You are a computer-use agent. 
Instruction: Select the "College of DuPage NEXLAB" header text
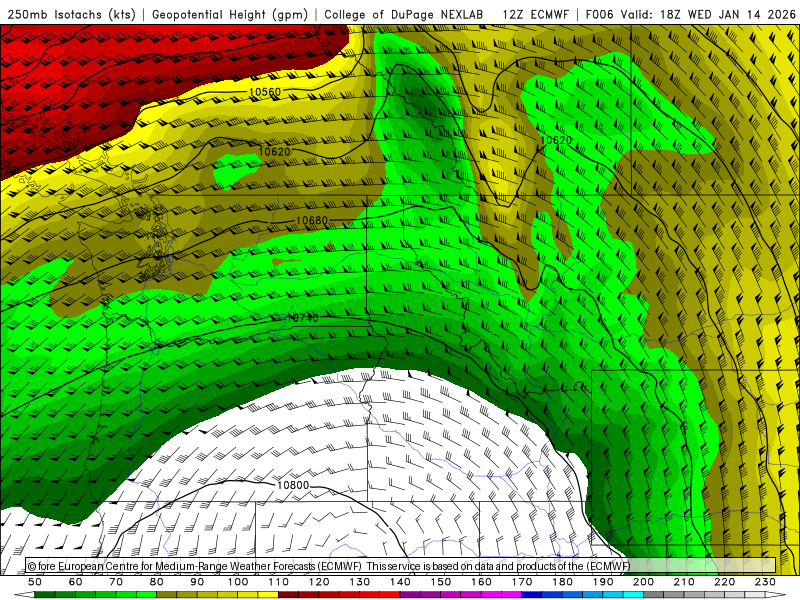404,15
